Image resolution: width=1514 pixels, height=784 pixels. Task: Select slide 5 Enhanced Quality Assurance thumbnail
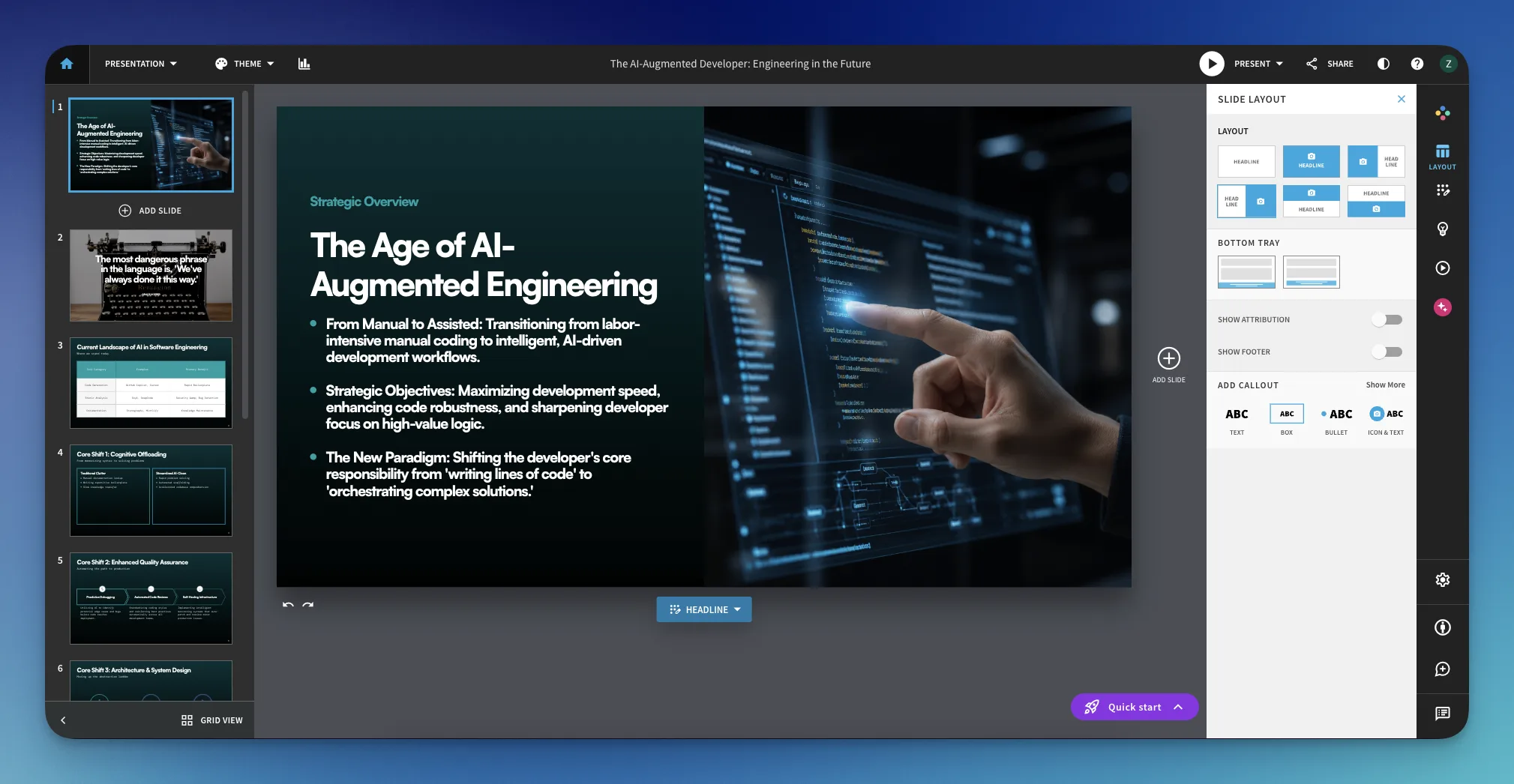(x=151, y=599)
